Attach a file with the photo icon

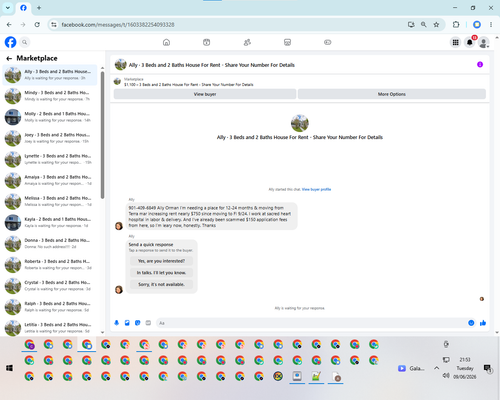point(127,323)
